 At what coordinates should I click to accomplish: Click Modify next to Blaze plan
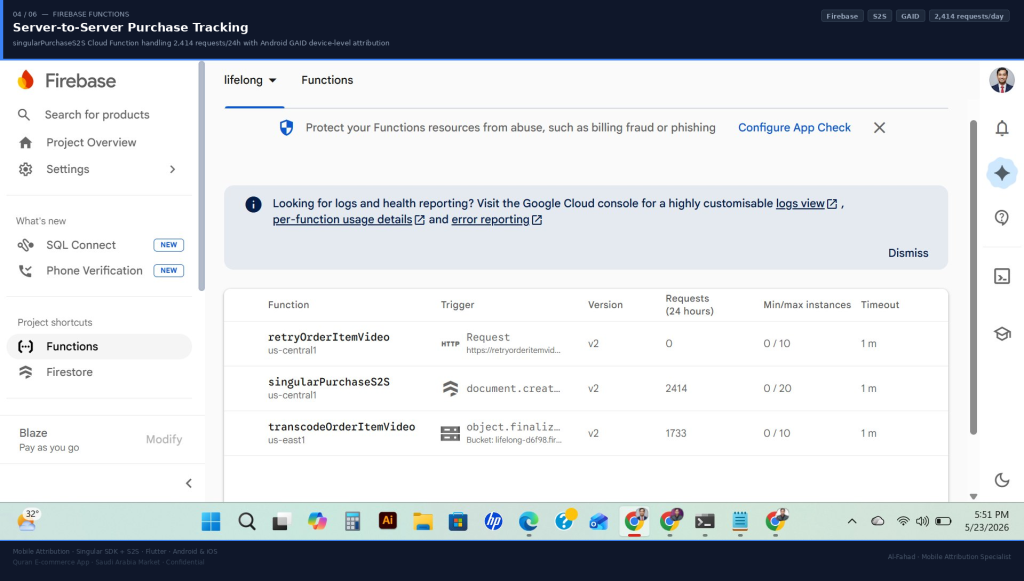pos(164,439)
